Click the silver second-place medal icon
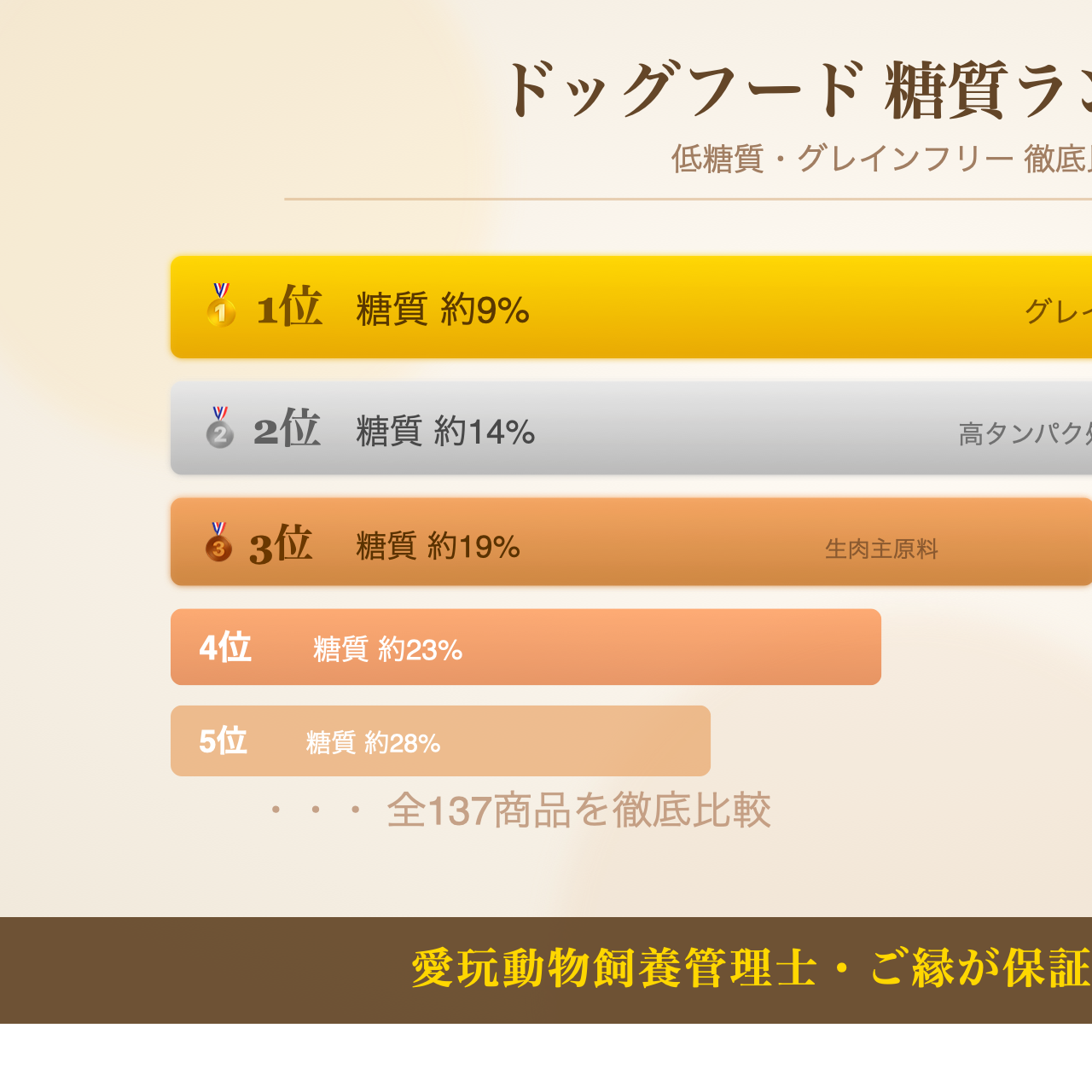This screenshot has height=1092, width=1092. 220,427
